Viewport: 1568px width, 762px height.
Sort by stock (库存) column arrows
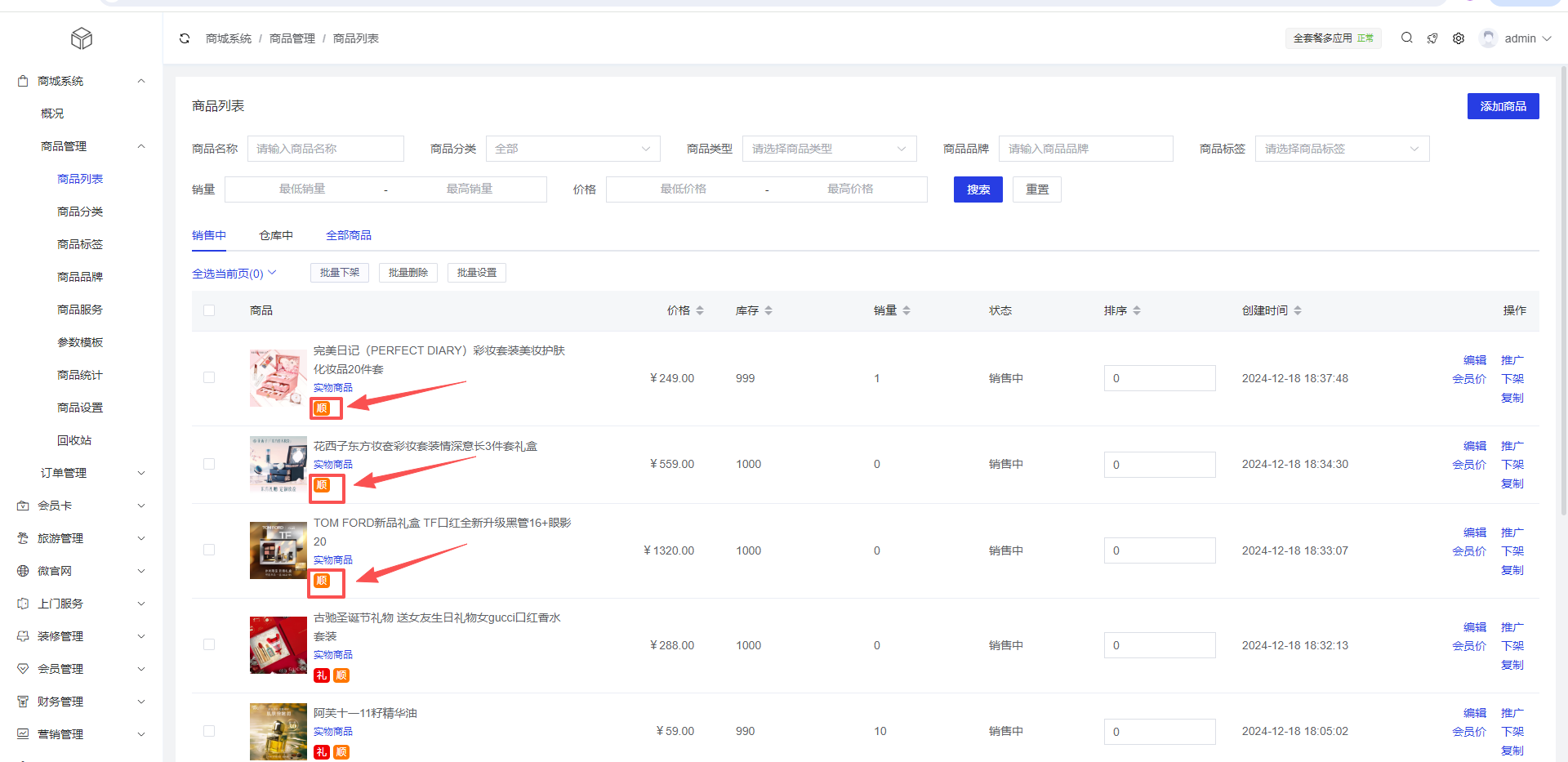click(768, 310)
